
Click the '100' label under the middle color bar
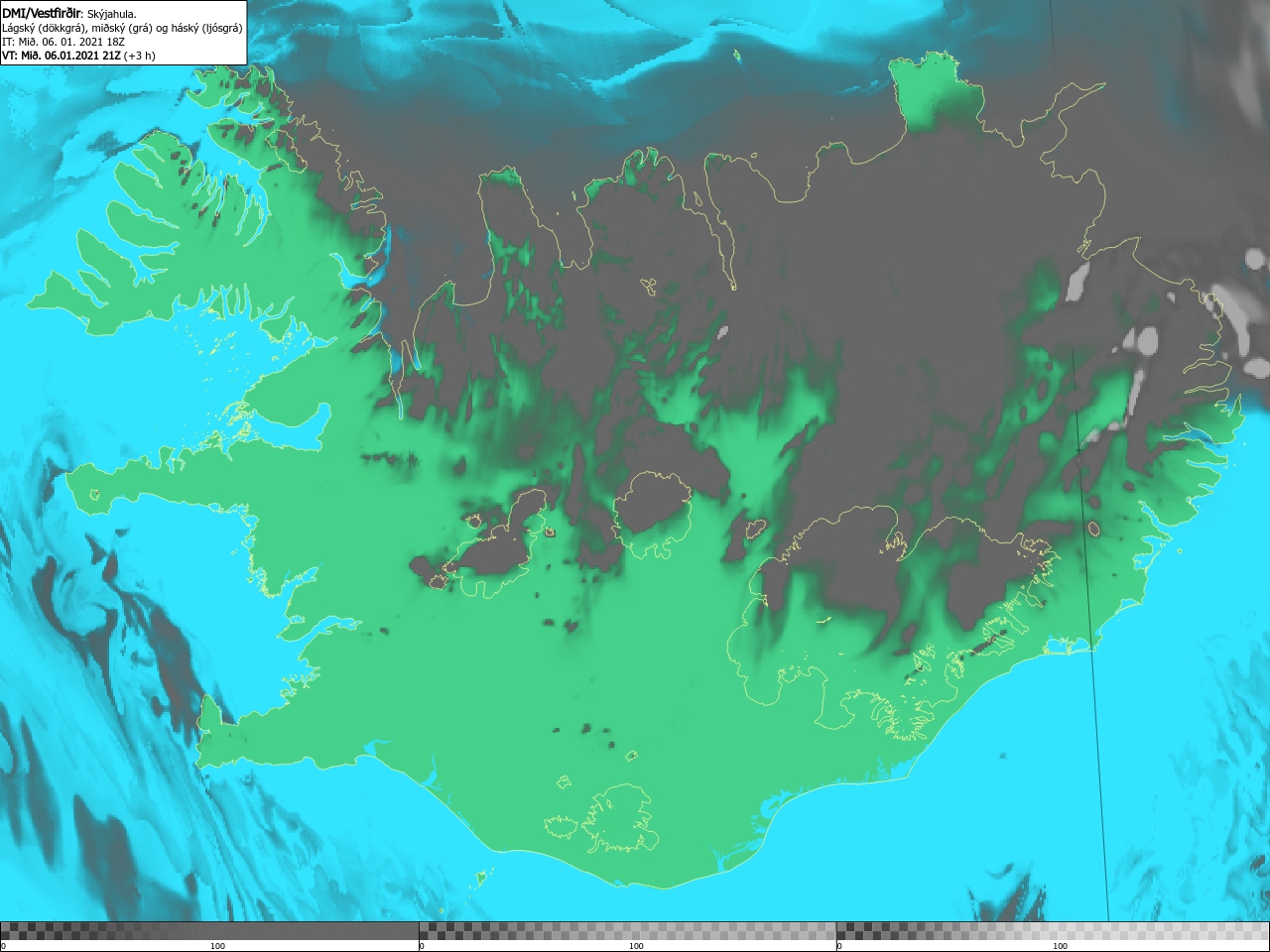coord(636,946)
